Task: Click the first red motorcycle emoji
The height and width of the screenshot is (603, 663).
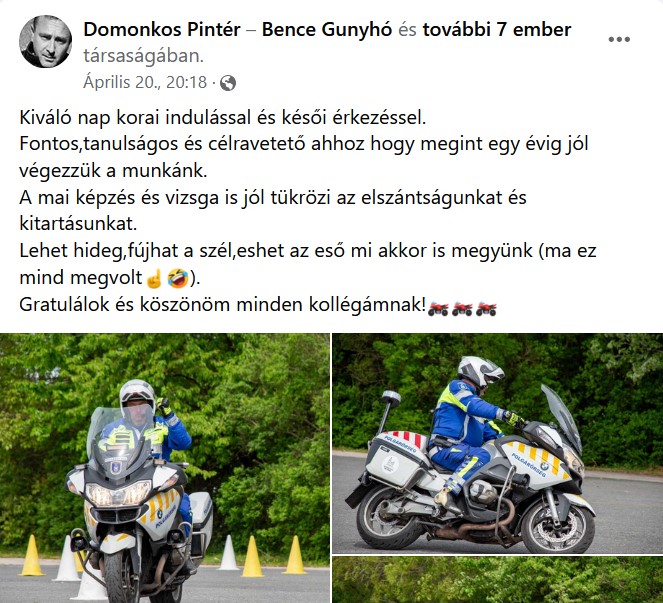Action: click(x=438, y=309)
